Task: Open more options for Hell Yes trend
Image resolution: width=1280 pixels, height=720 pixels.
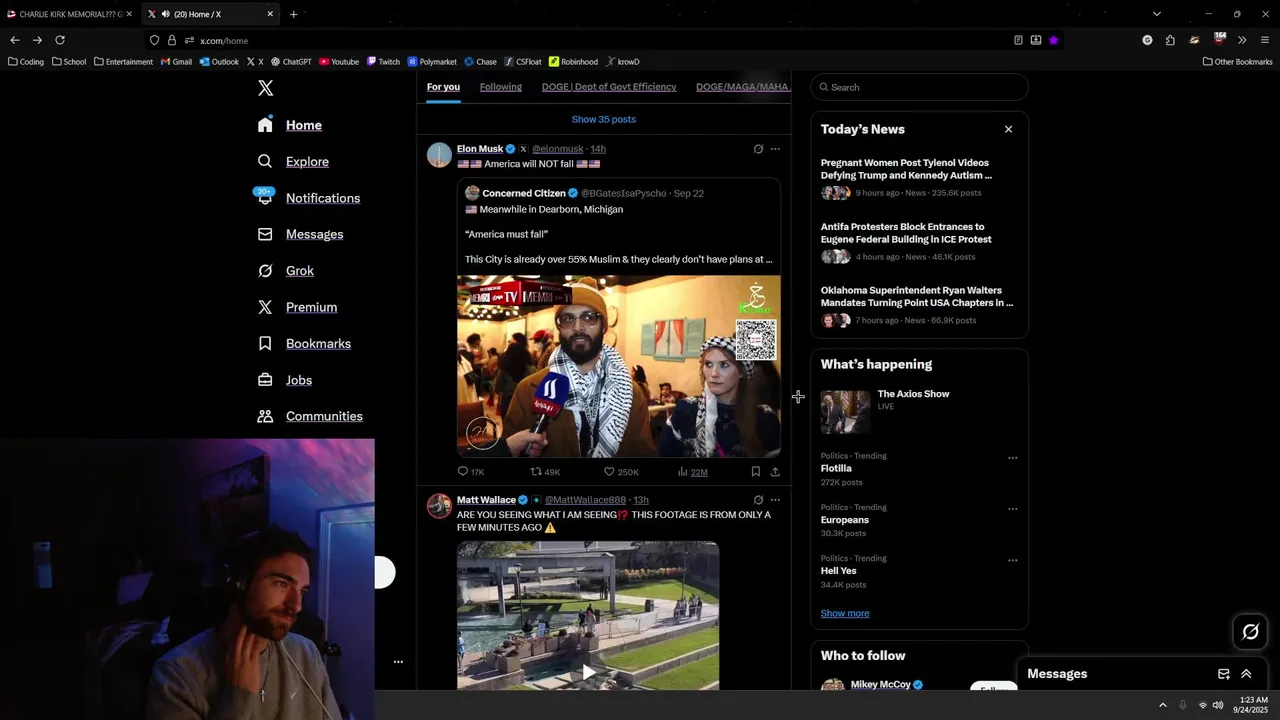Action: [x=1012, y=560]
